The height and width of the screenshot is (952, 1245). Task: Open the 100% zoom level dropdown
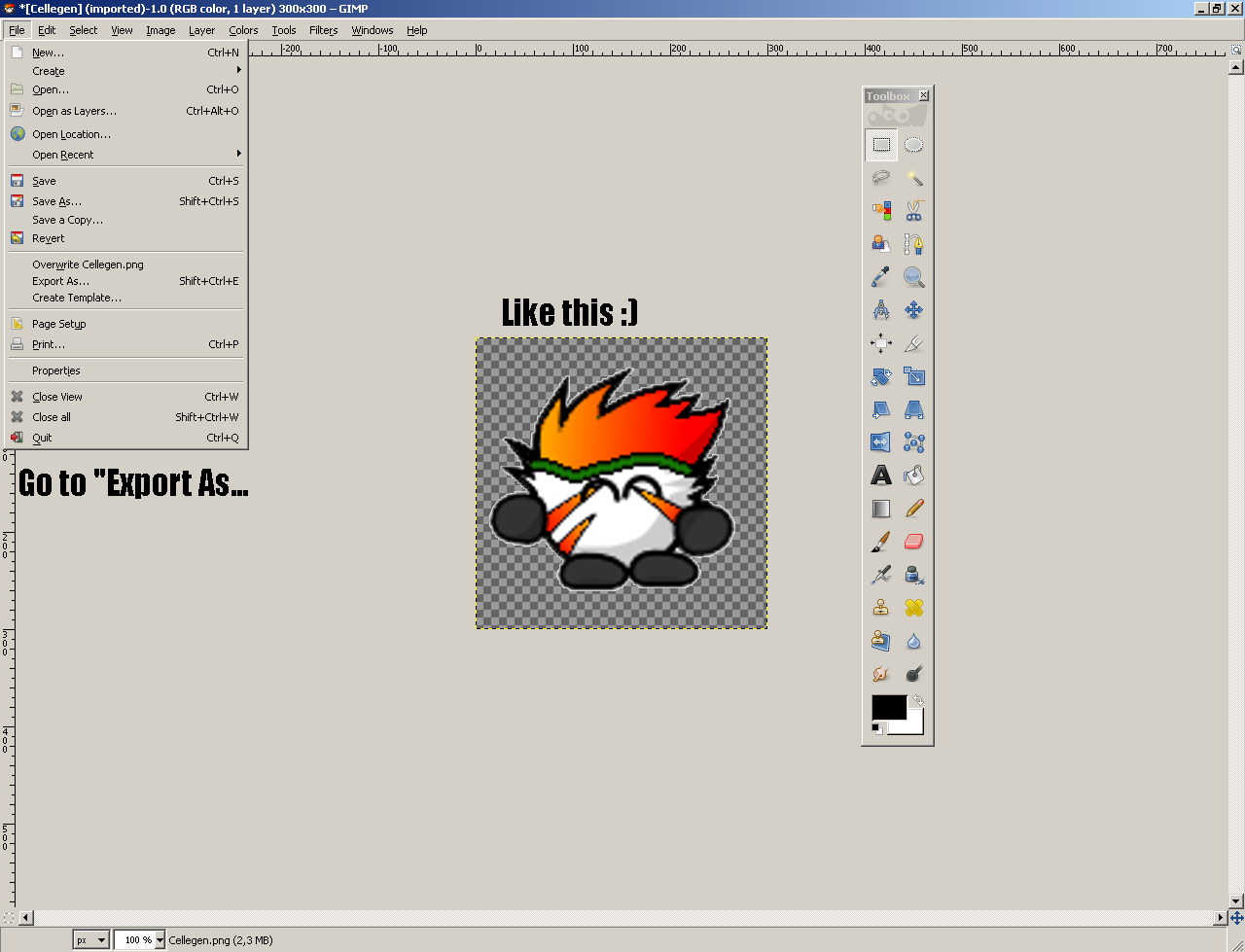(138, 939)
